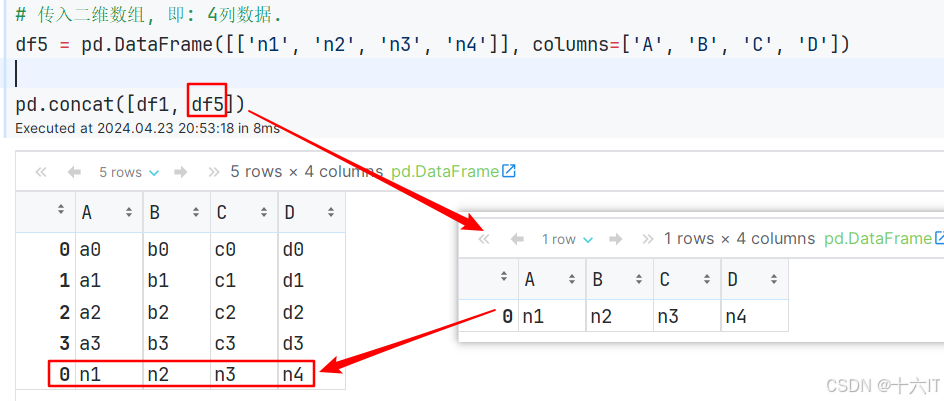Sort column B in the 1-row table
This screenshot has width=944, height=401.
[x=639, y=279]
